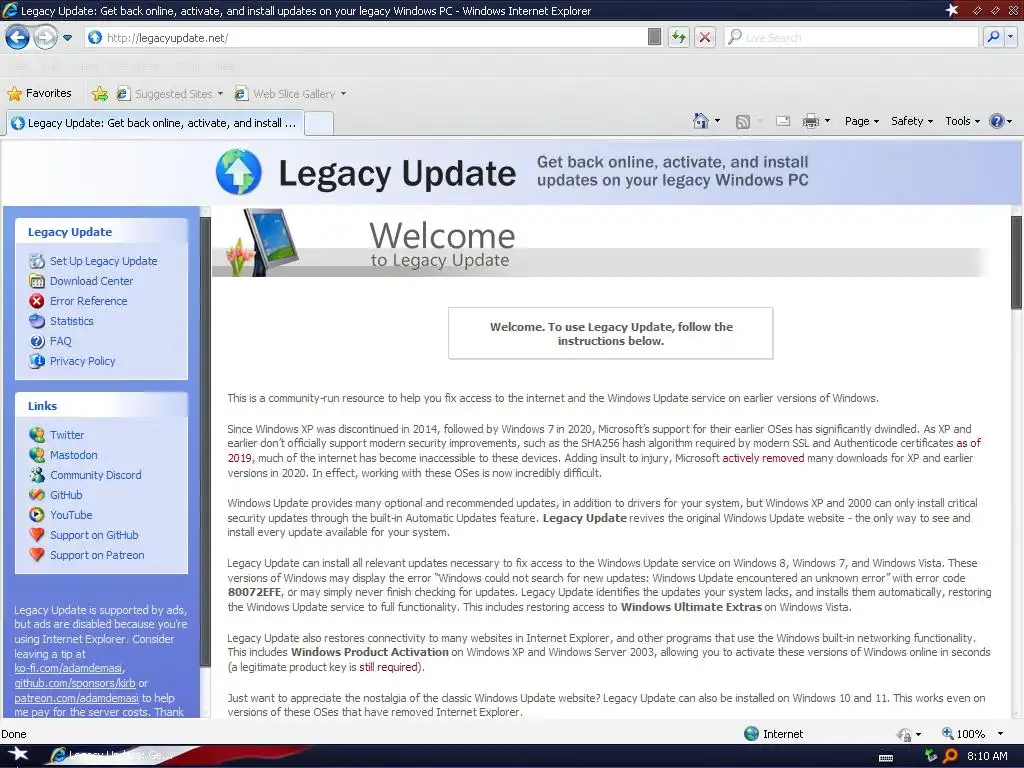The height and width of the screenshot is (768, 1024).
Task: Click the Legacy Update globe logo
Action: pos(239,172)
